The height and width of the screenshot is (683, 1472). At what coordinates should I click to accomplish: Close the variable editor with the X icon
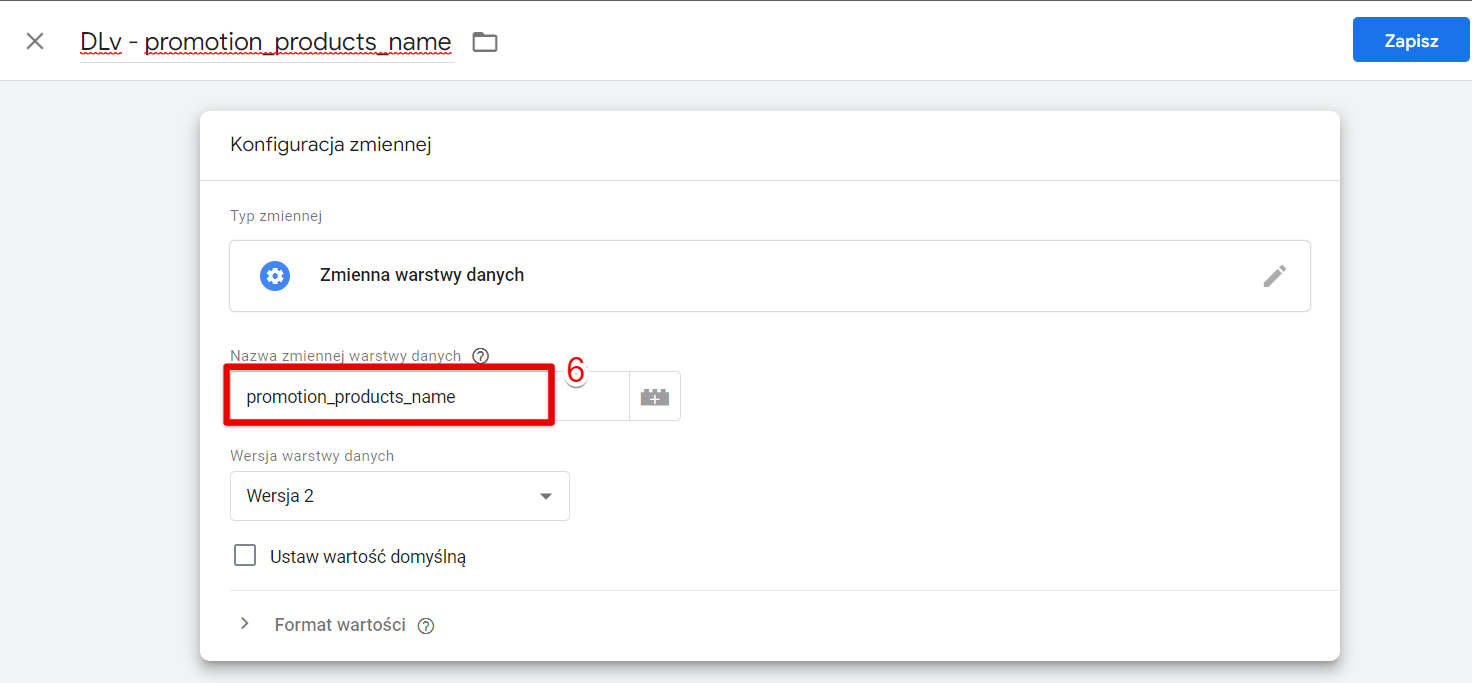click(x=35, y=41)
